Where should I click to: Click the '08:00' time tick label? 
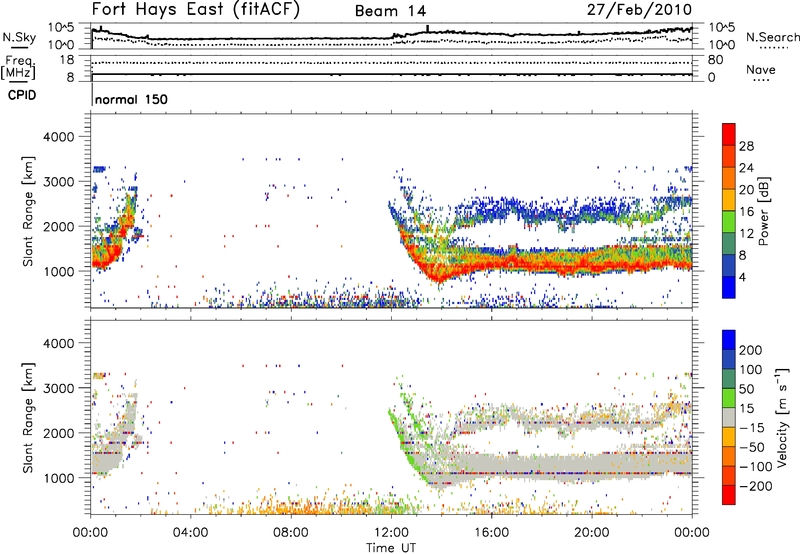(x=291, y=533)
